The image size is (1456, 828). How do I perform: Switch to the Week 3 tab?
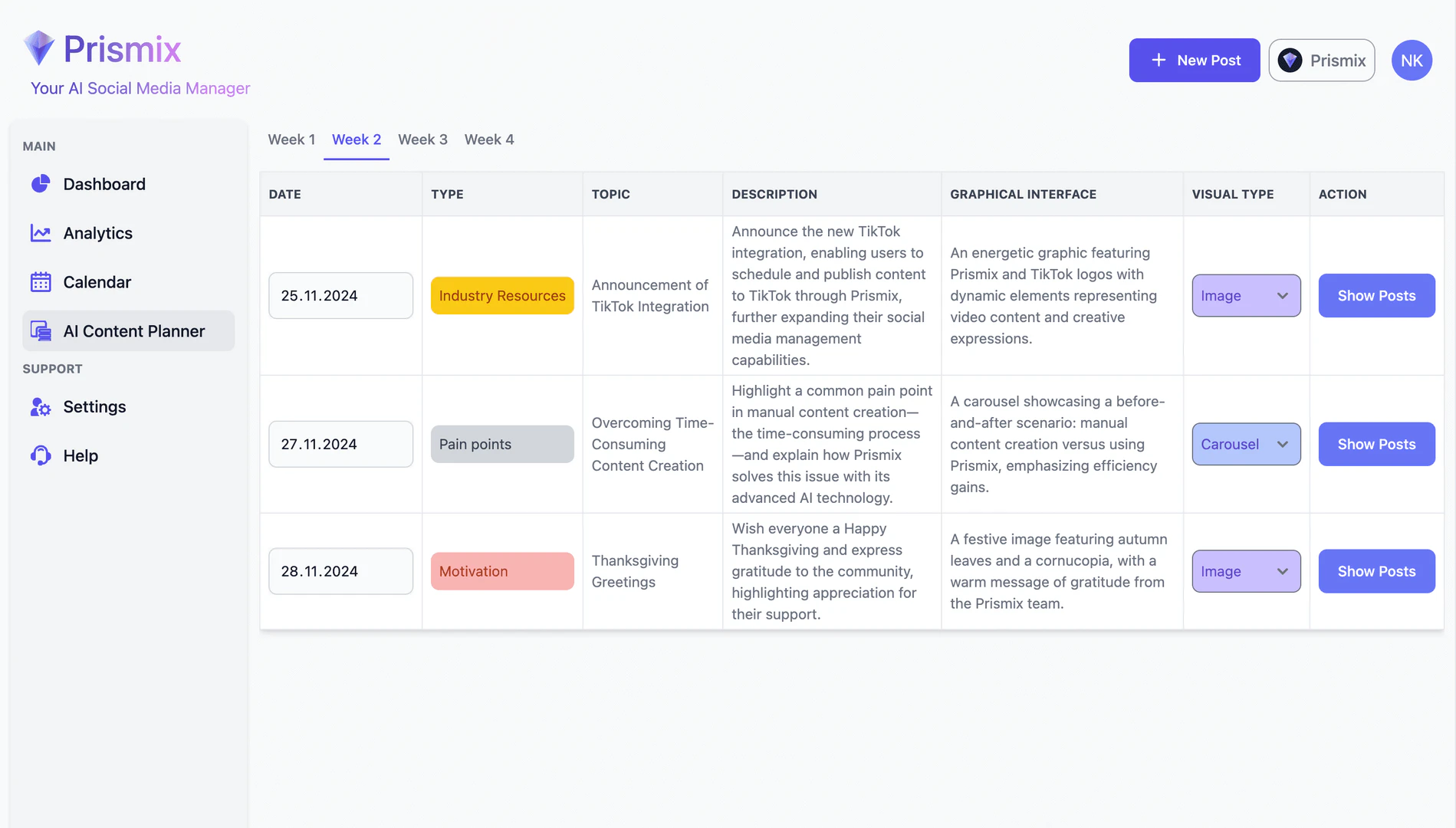click(422, 140)
